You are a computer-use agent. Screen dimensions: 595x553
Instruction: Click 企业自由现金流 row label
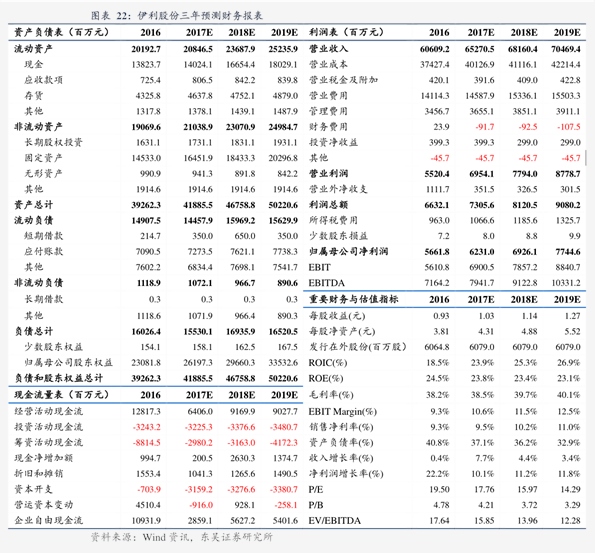coord(48,520)
